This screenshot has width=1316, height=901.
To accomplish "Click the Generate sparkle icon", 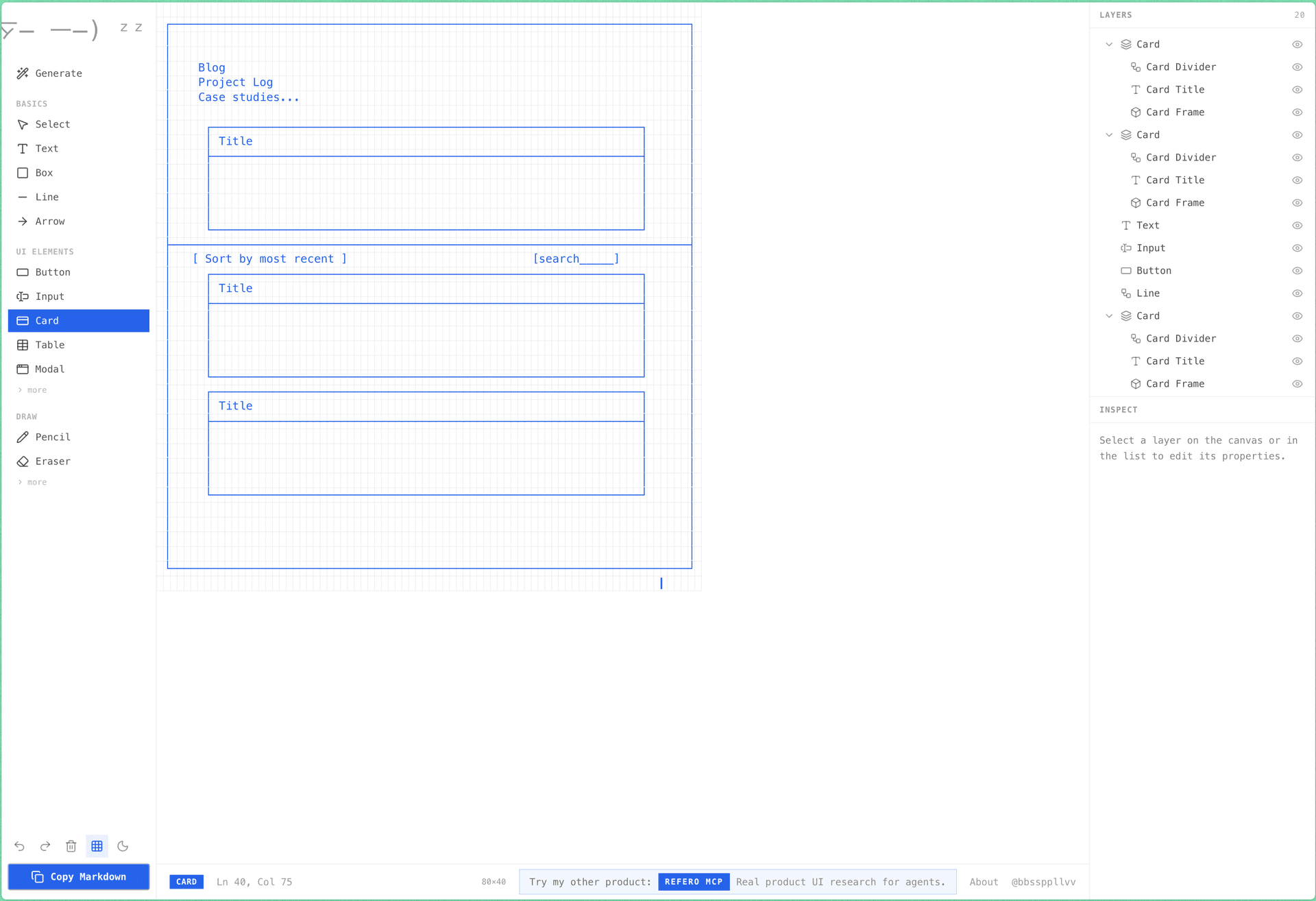I will pos(23,73).
